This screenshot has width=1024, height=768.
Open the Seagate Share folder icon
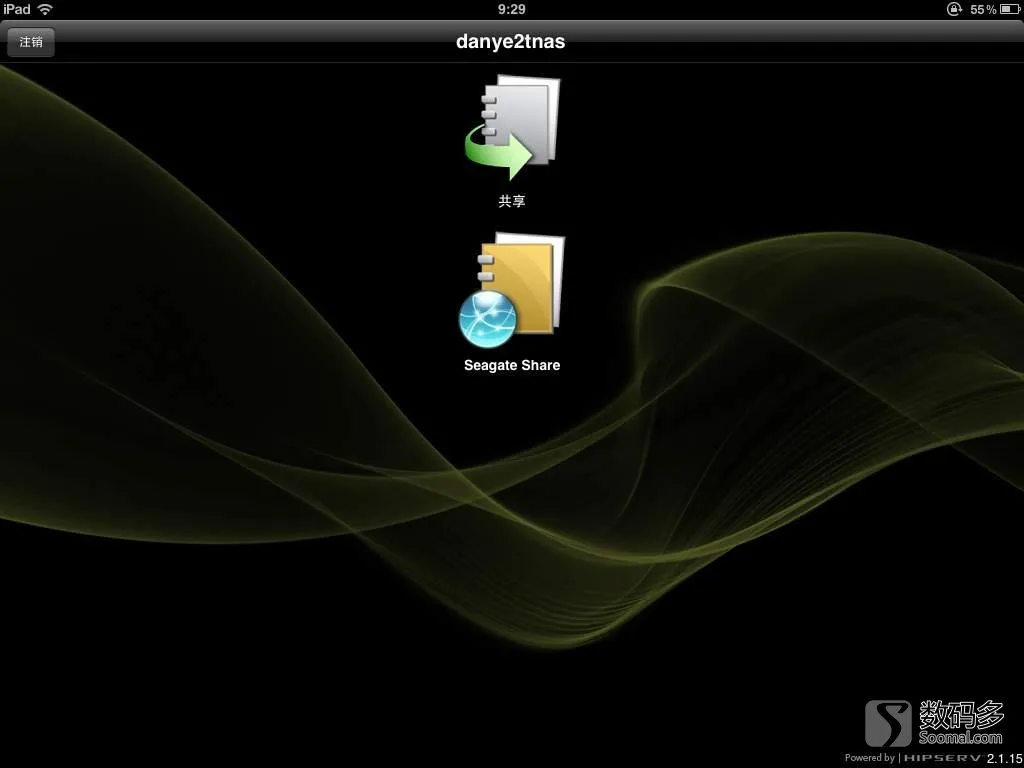pyautogui.click(x=512, y=290)
